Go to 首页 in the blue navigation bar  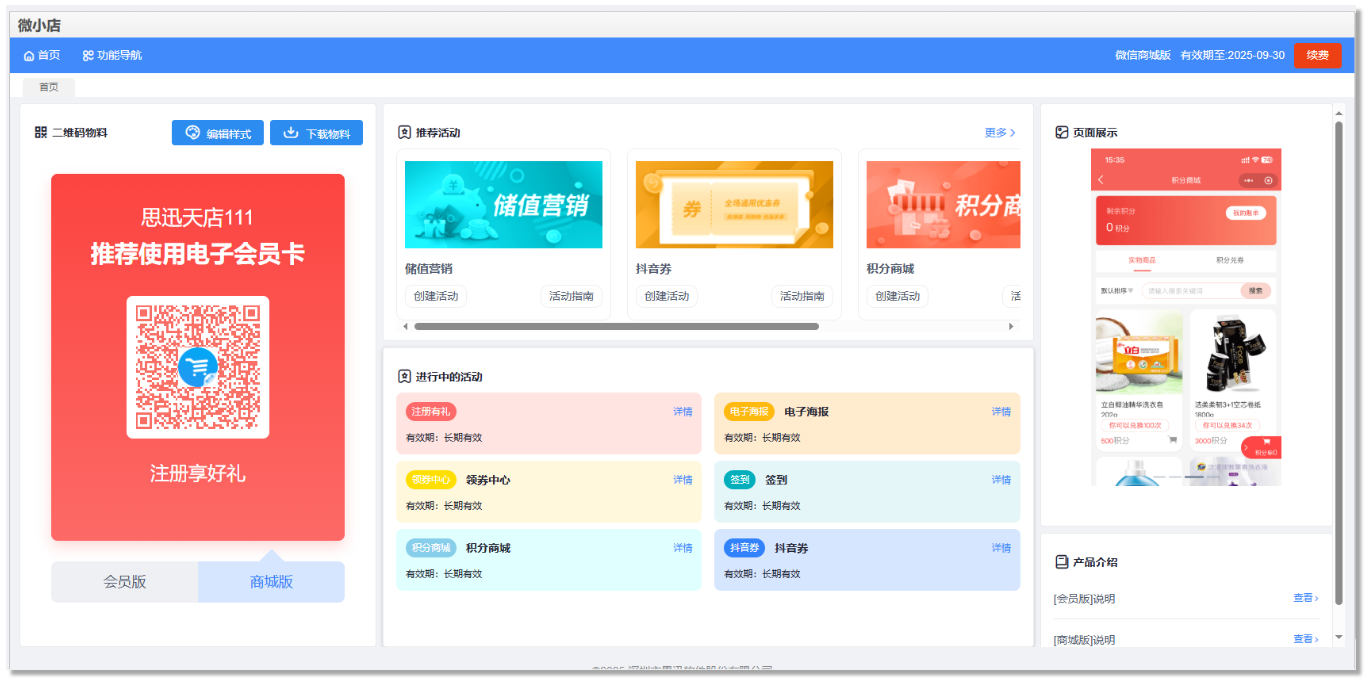click(42, 55)
